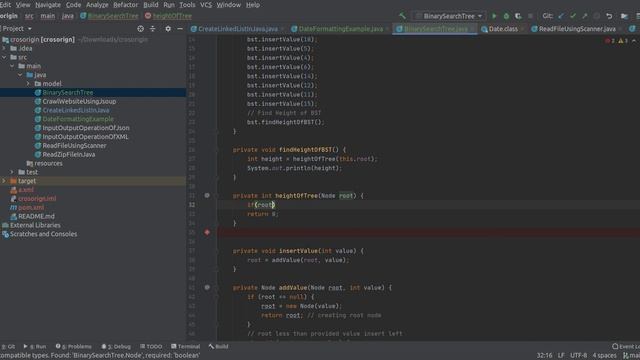Open the Problems tool window
Viewport: 640px width, 360px height.
[73, 347]
